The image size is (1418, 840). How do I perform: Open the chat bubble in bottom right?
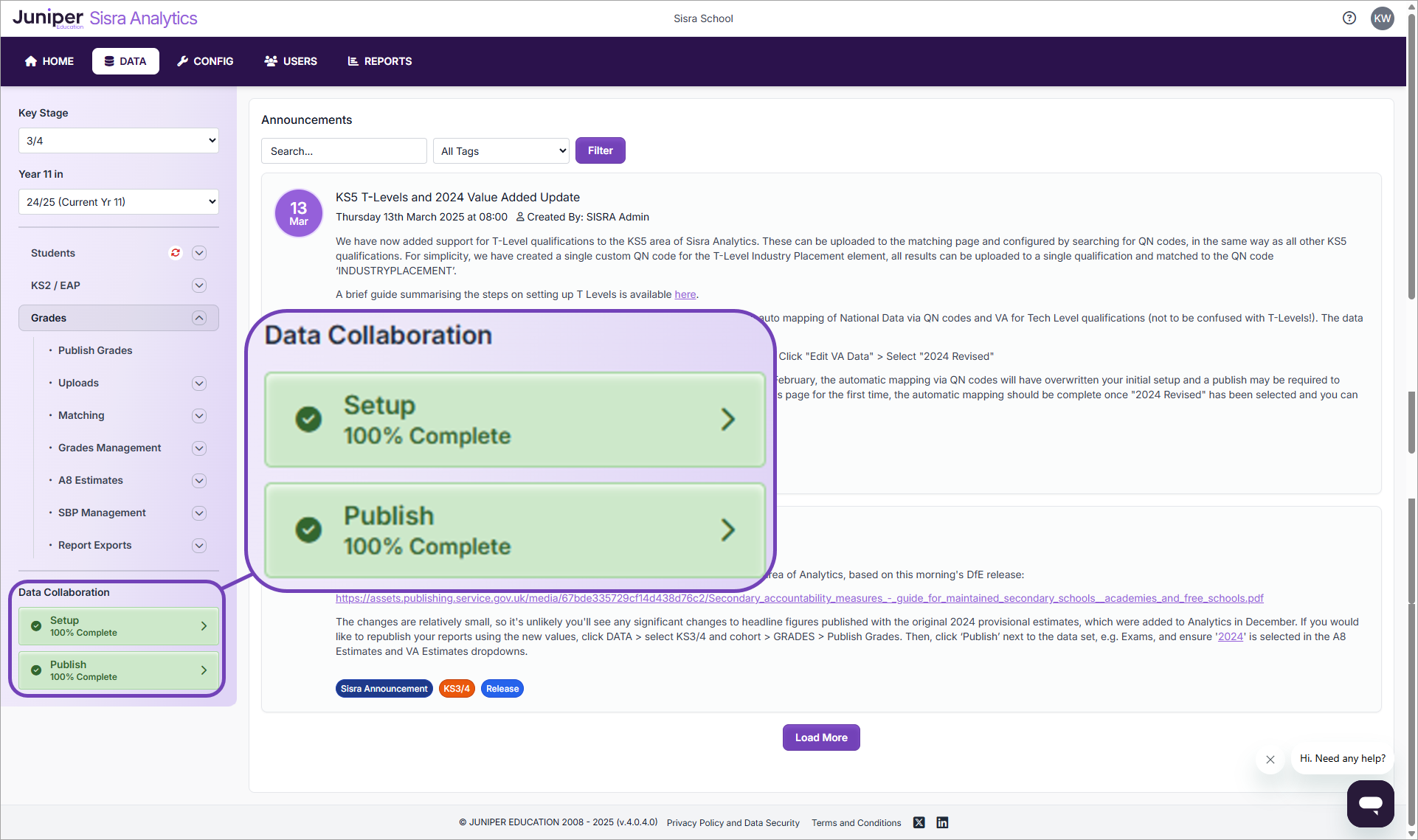point(1370,804)
